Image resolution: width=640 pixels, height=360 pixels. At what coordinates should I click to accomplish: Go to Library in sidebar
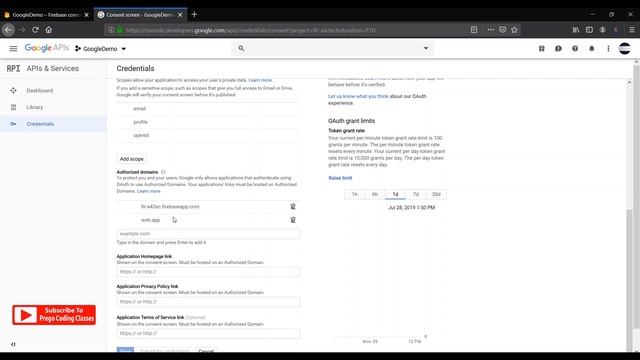pos(35,107)
